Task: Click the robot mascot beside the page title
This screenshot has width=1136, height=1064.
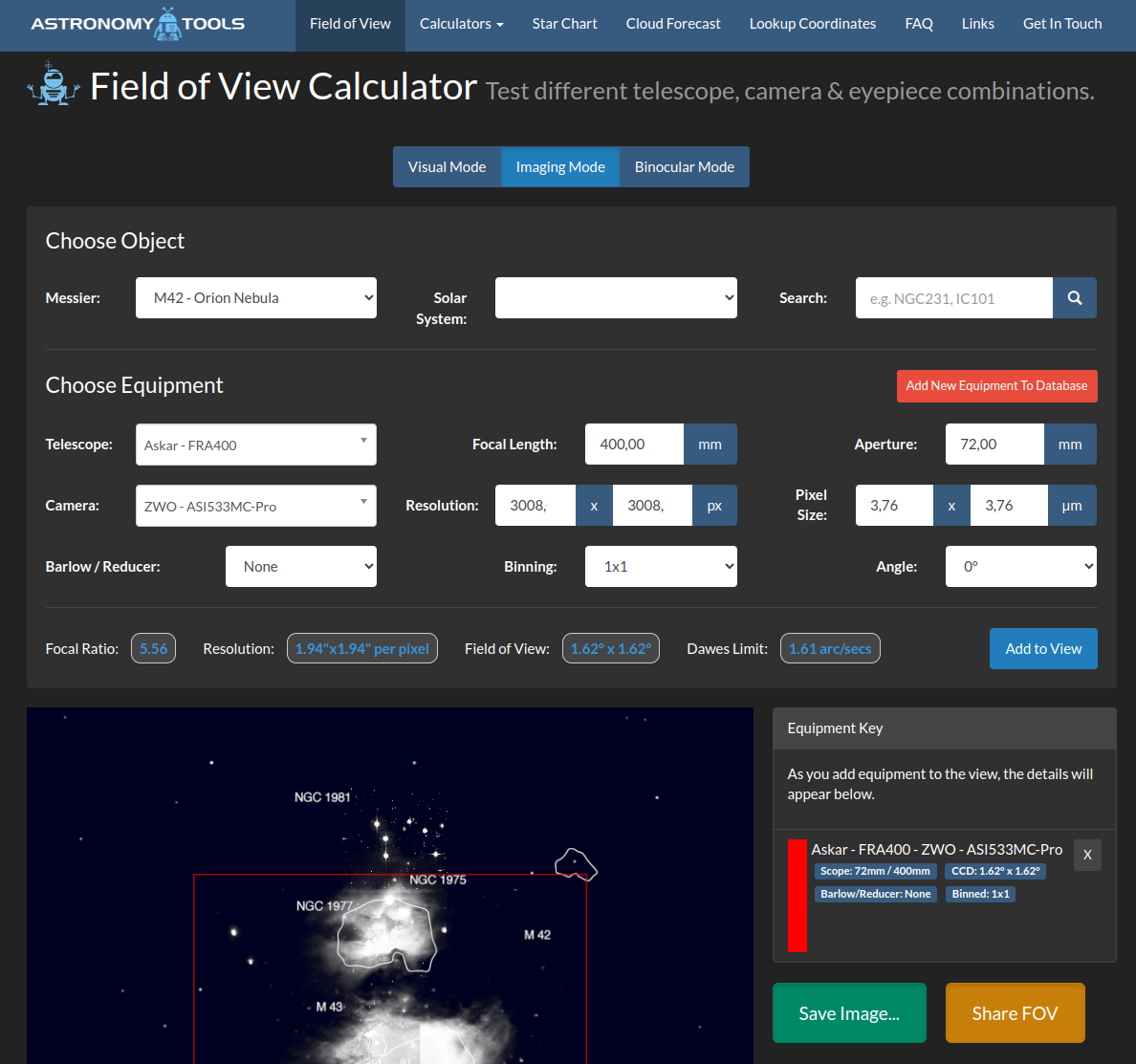Action: [x=53, y=84]
